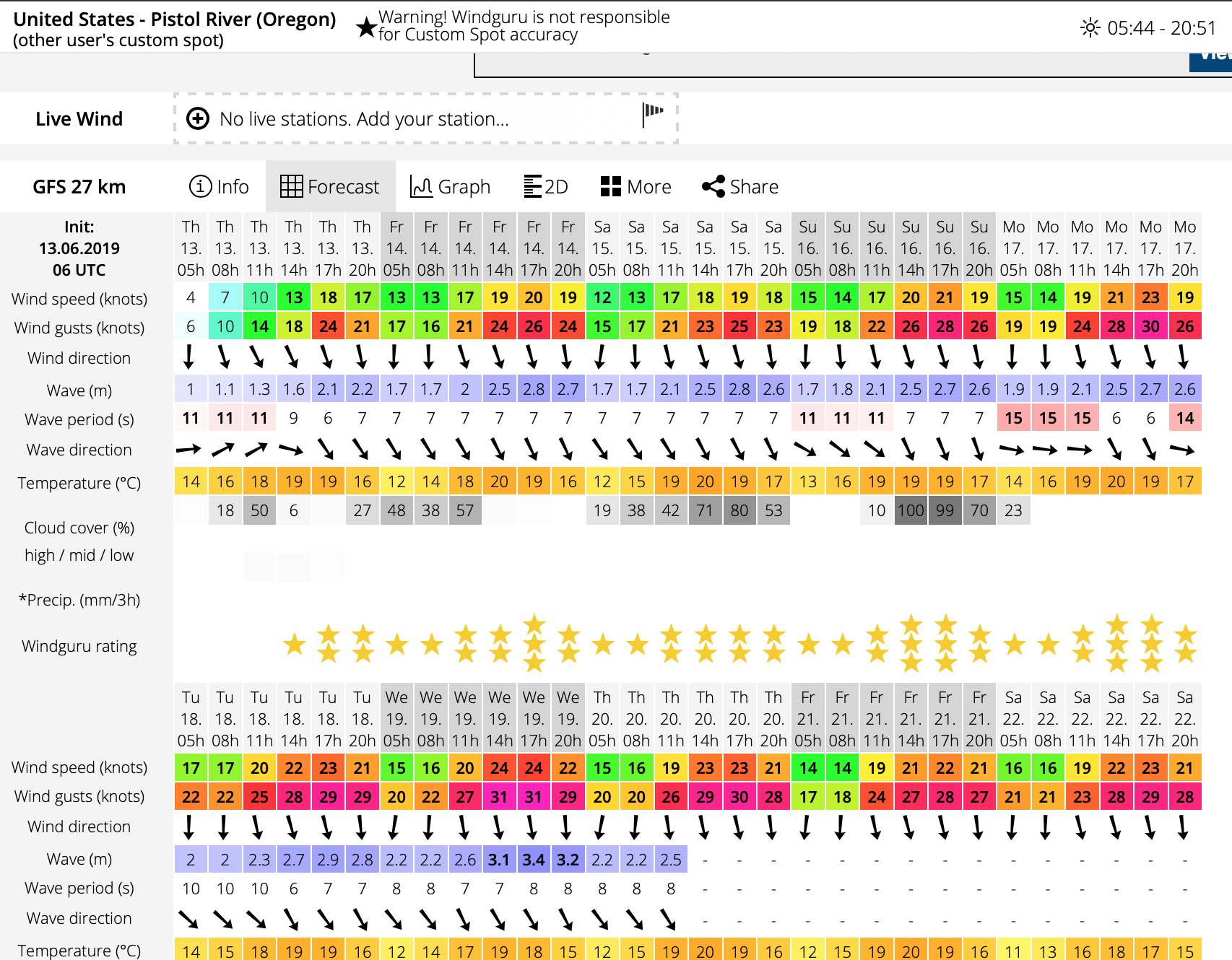1232x960 pixels.
Task: Click the GFS 27 km model label
Action: click(x=79, y=187)
